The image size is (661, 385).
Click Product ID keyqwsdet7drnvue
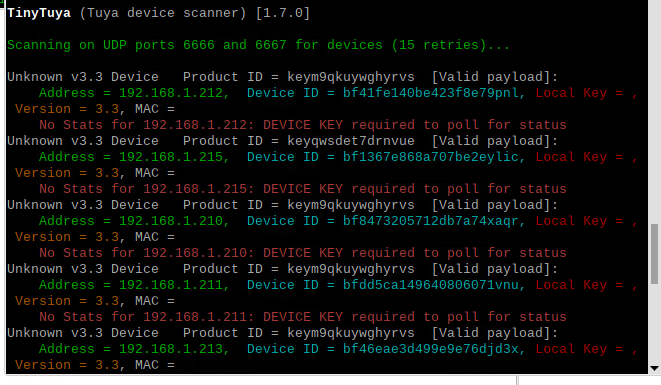(x=351, y=141)
